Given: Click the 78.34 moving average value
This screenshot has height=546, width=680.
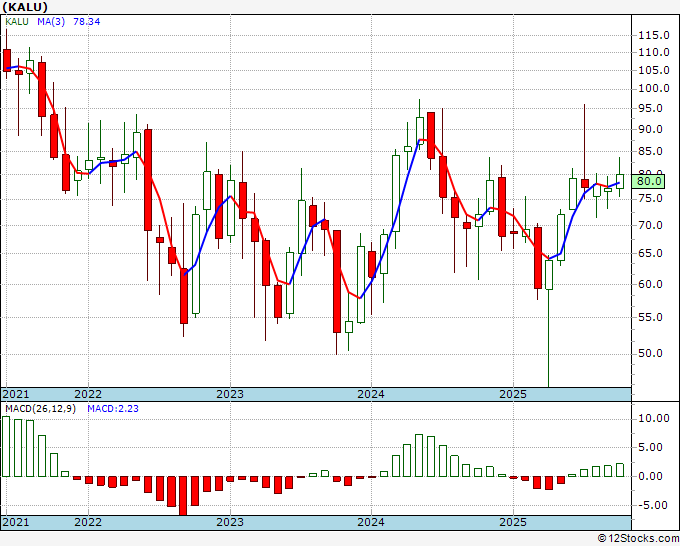Looking at the screenshot, I should 86,21.
